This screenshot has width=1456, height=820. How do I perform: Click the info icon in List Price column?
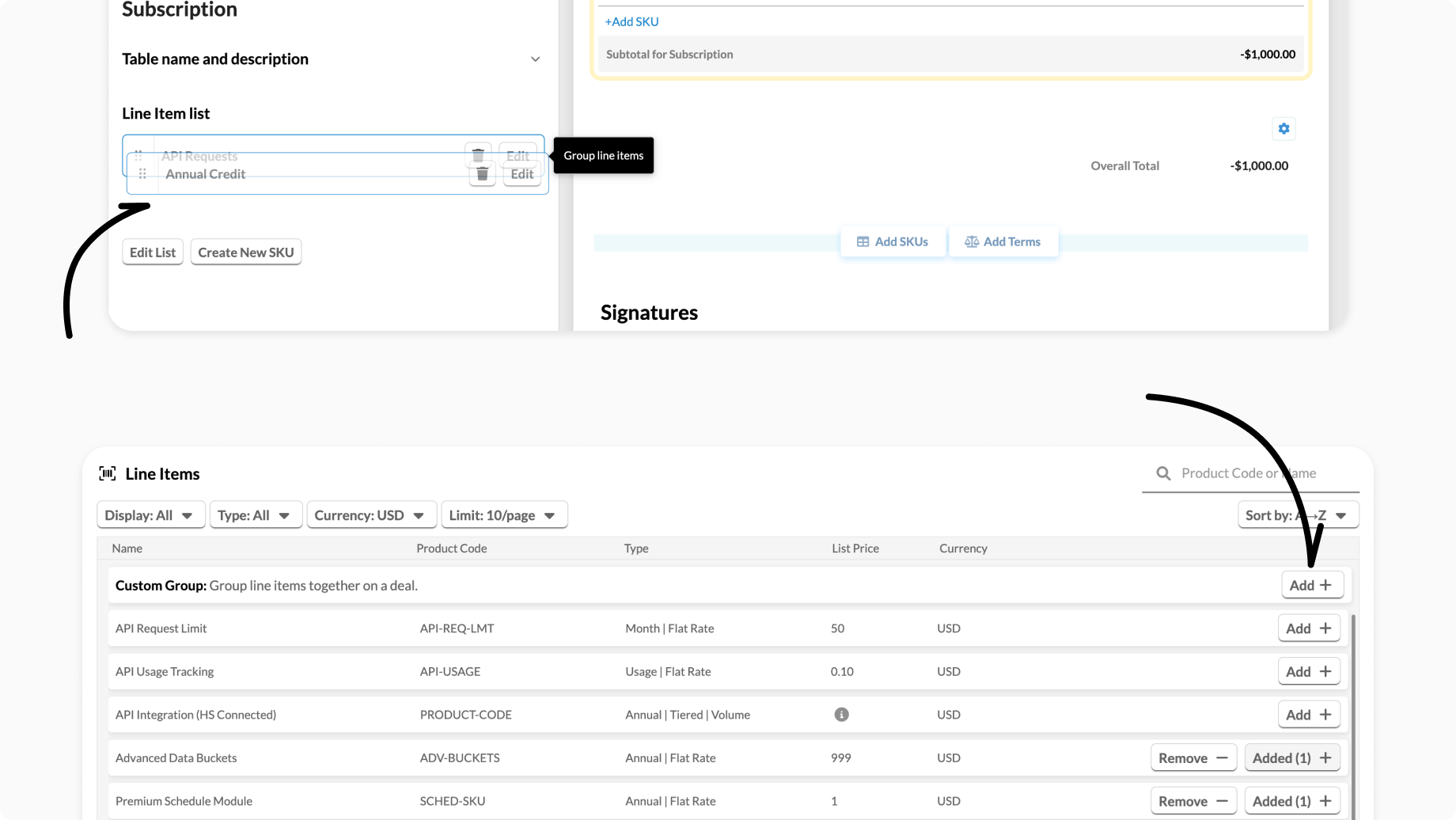coord(841,715)
